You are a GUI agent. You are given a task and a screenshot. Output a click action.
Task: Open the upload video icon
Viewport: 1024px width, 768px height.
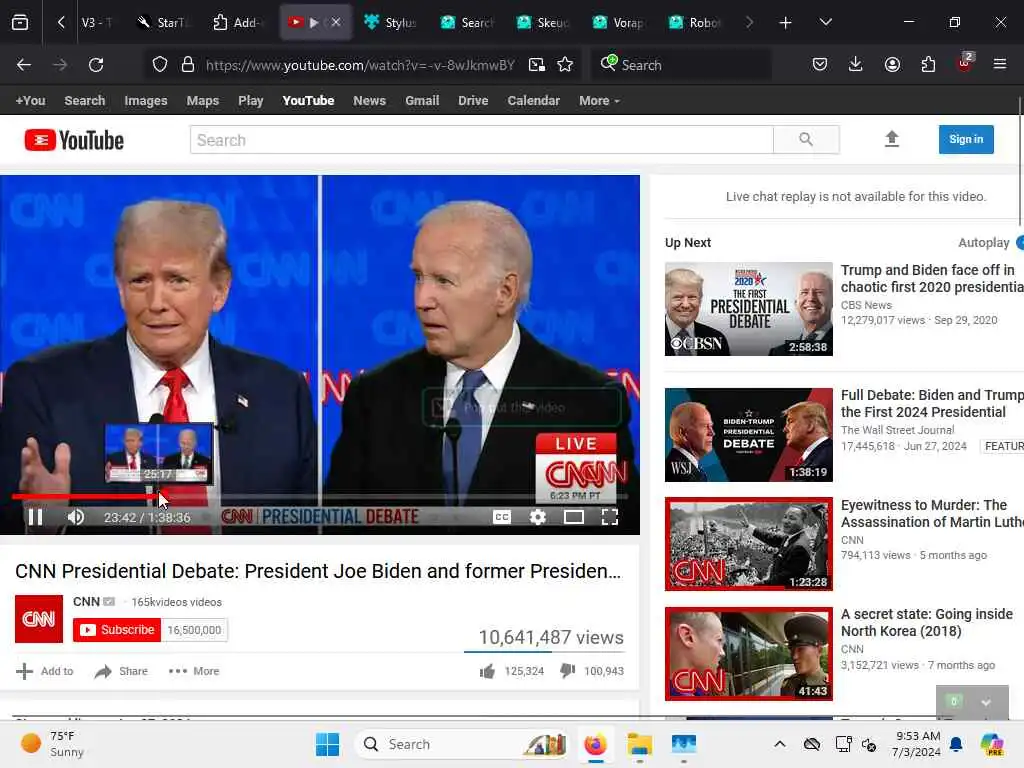(x=891, y=138)
